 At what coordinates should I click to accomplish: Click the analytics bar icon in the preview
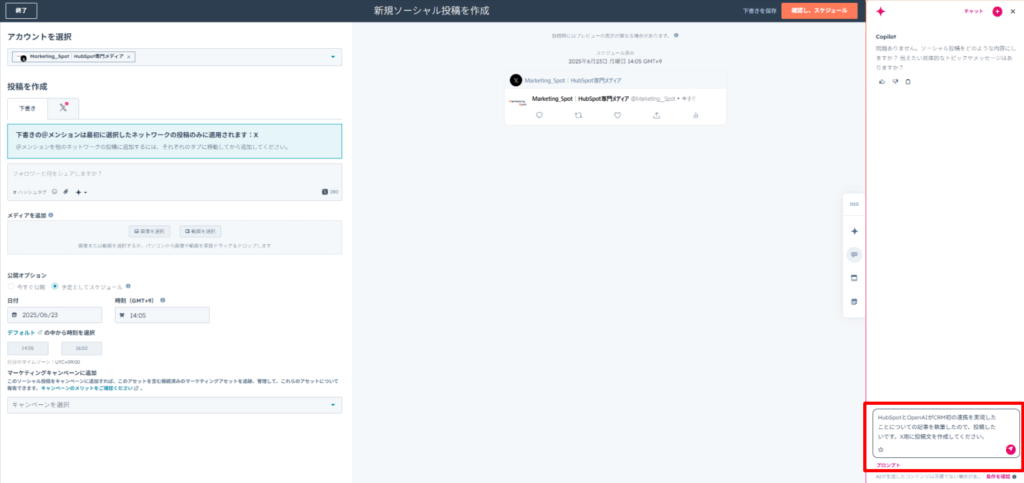point(695,115)
